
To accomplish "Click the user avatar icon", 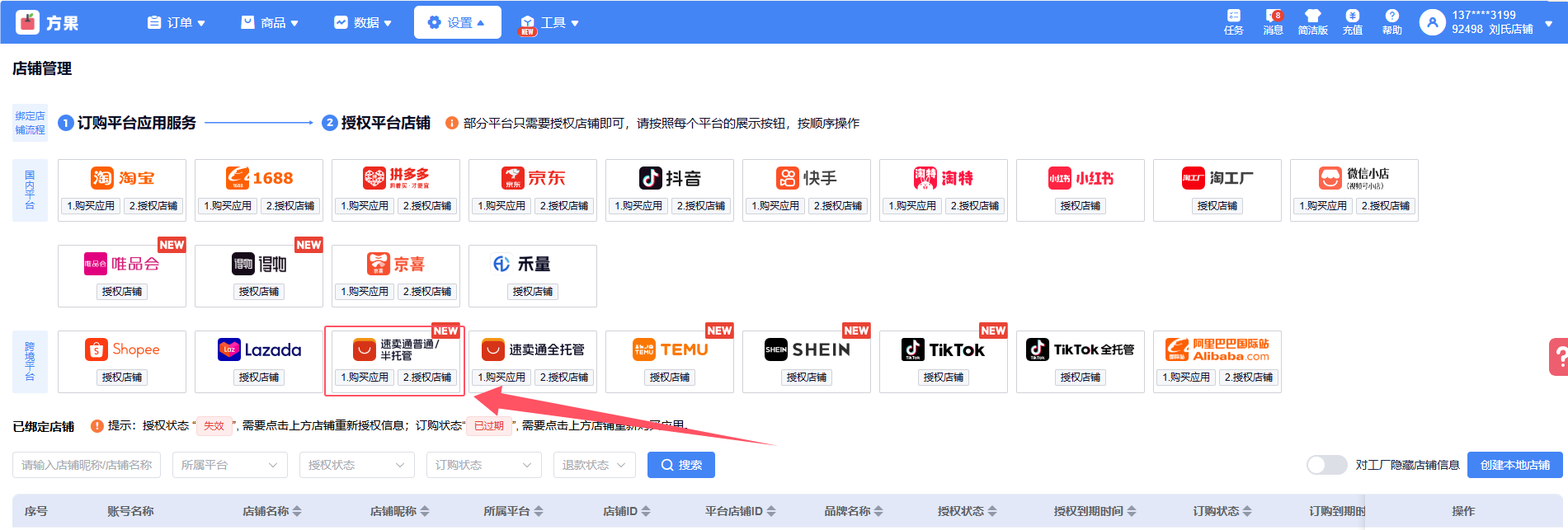I will (1432, 22).
